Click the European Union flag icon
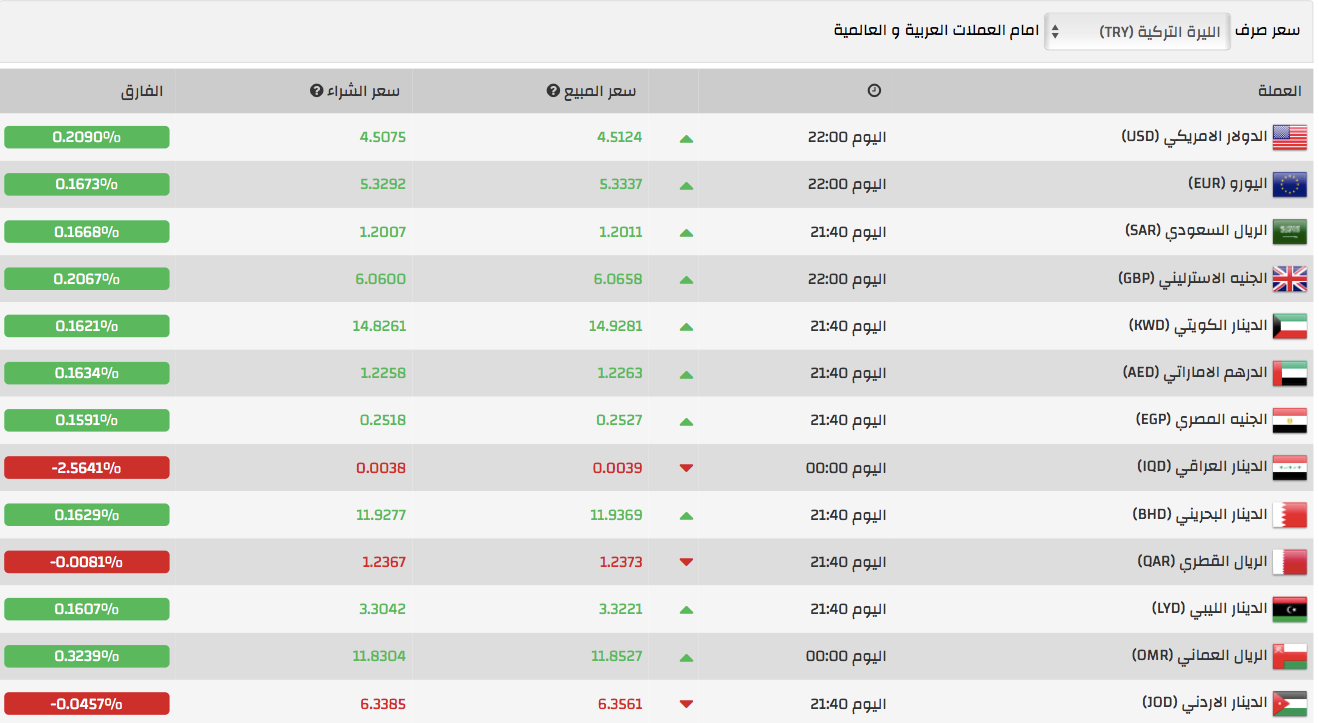 pos(1289,184)
